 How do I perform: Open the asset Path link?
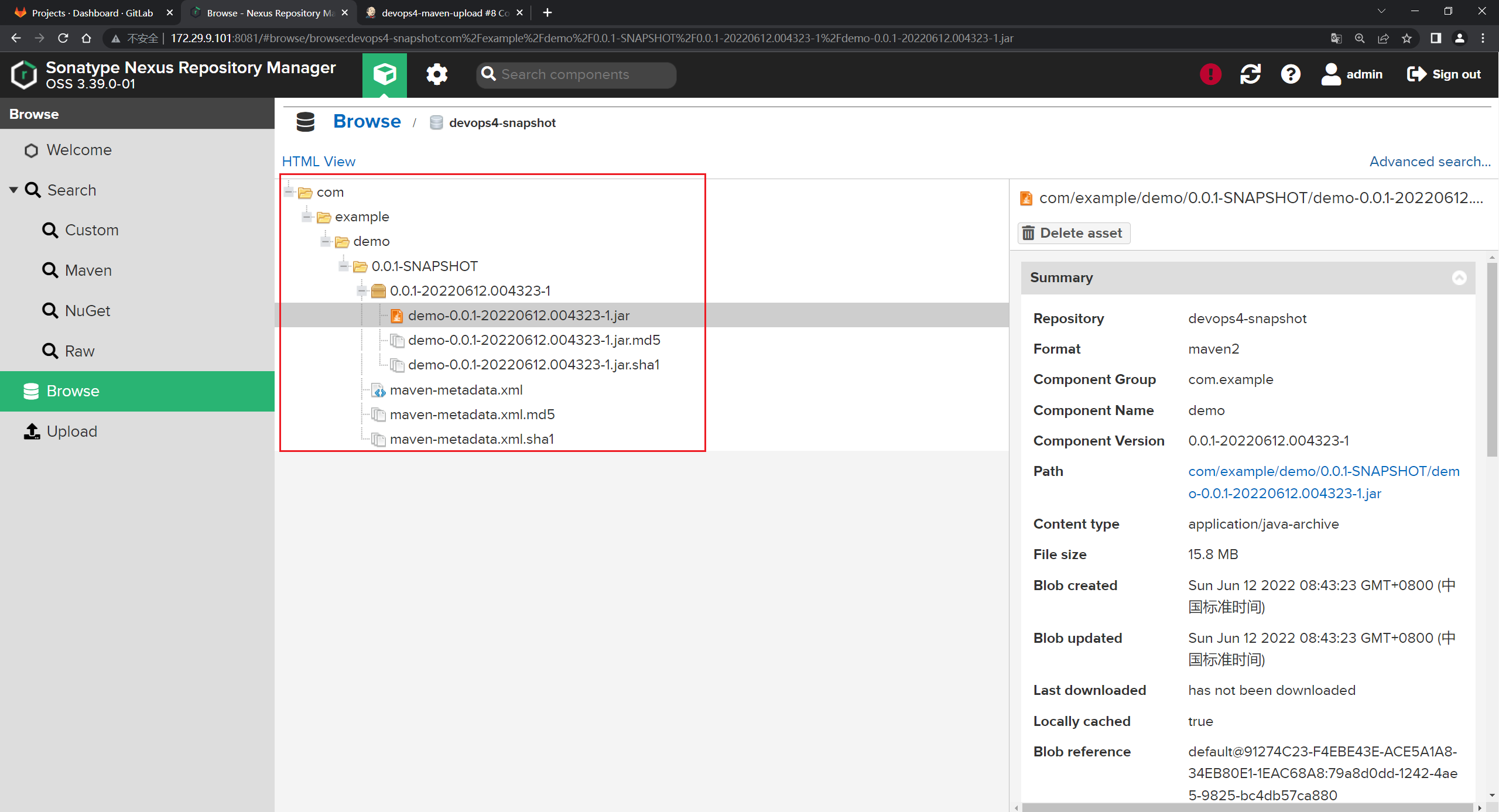click(x=1323, y=482)
